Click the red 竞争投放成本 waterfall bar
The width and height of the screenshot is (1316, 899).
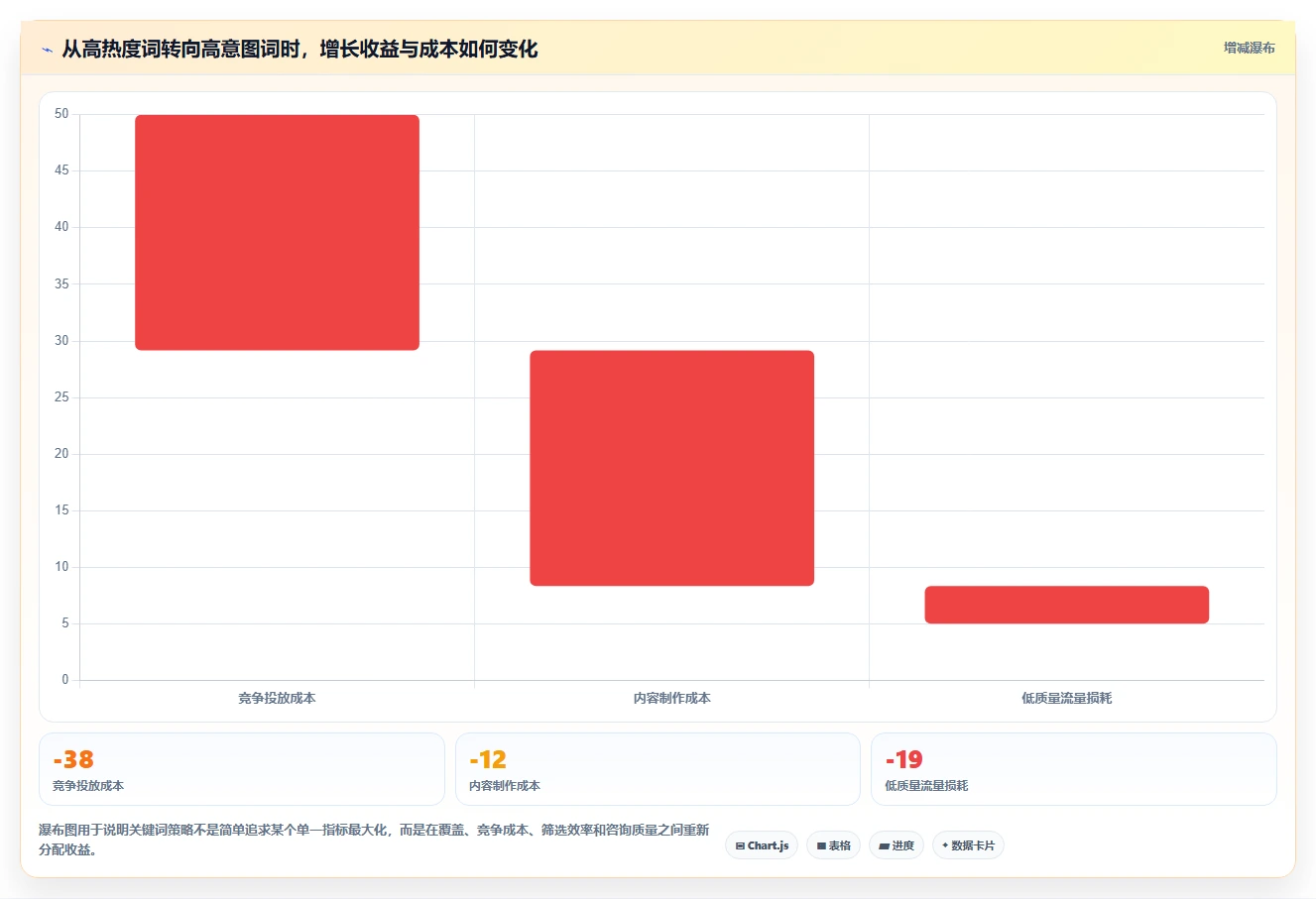pyautogui.click(x=277, y=232)
